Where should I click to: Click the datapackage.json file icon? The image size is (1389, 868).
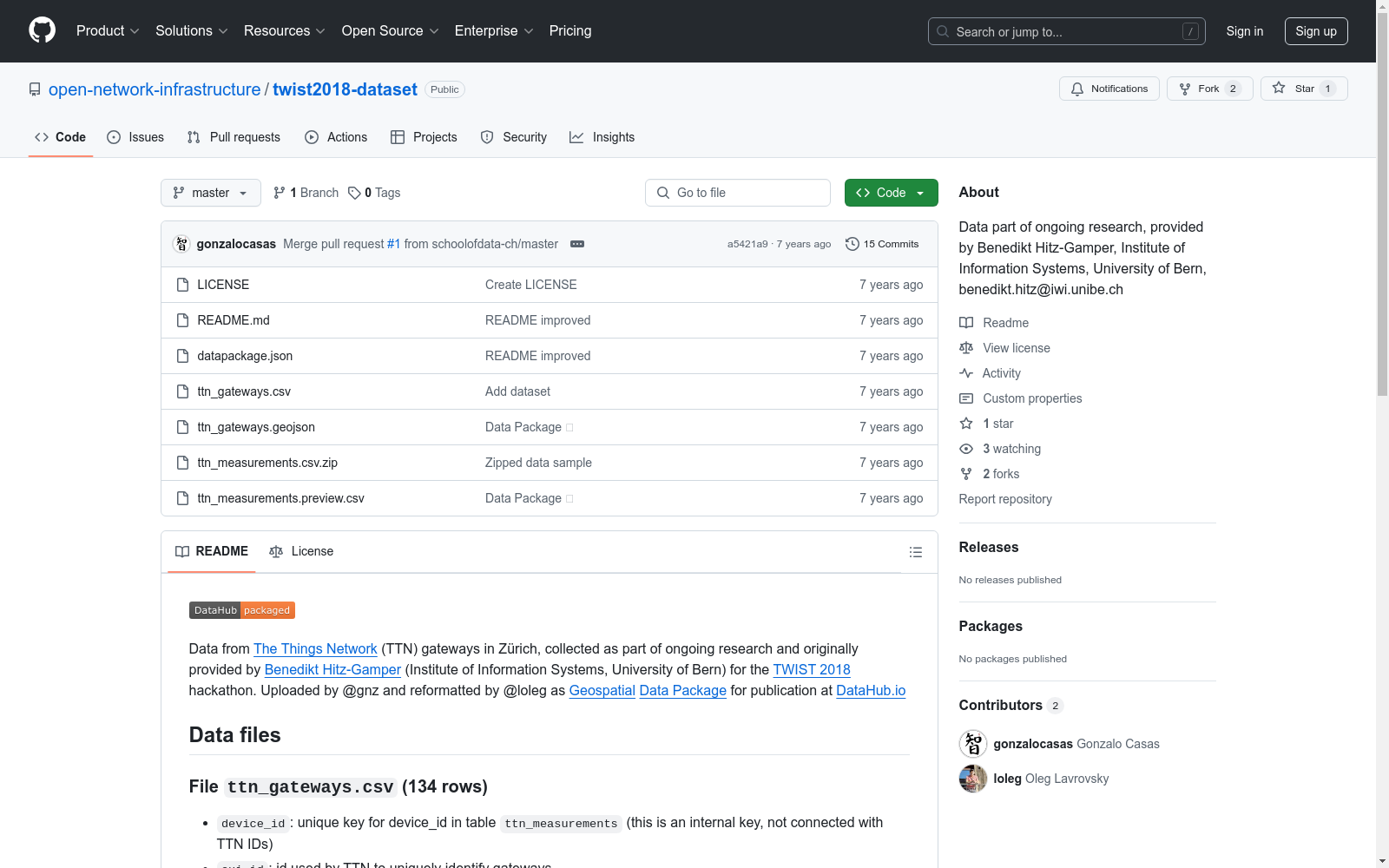point(182,356)
